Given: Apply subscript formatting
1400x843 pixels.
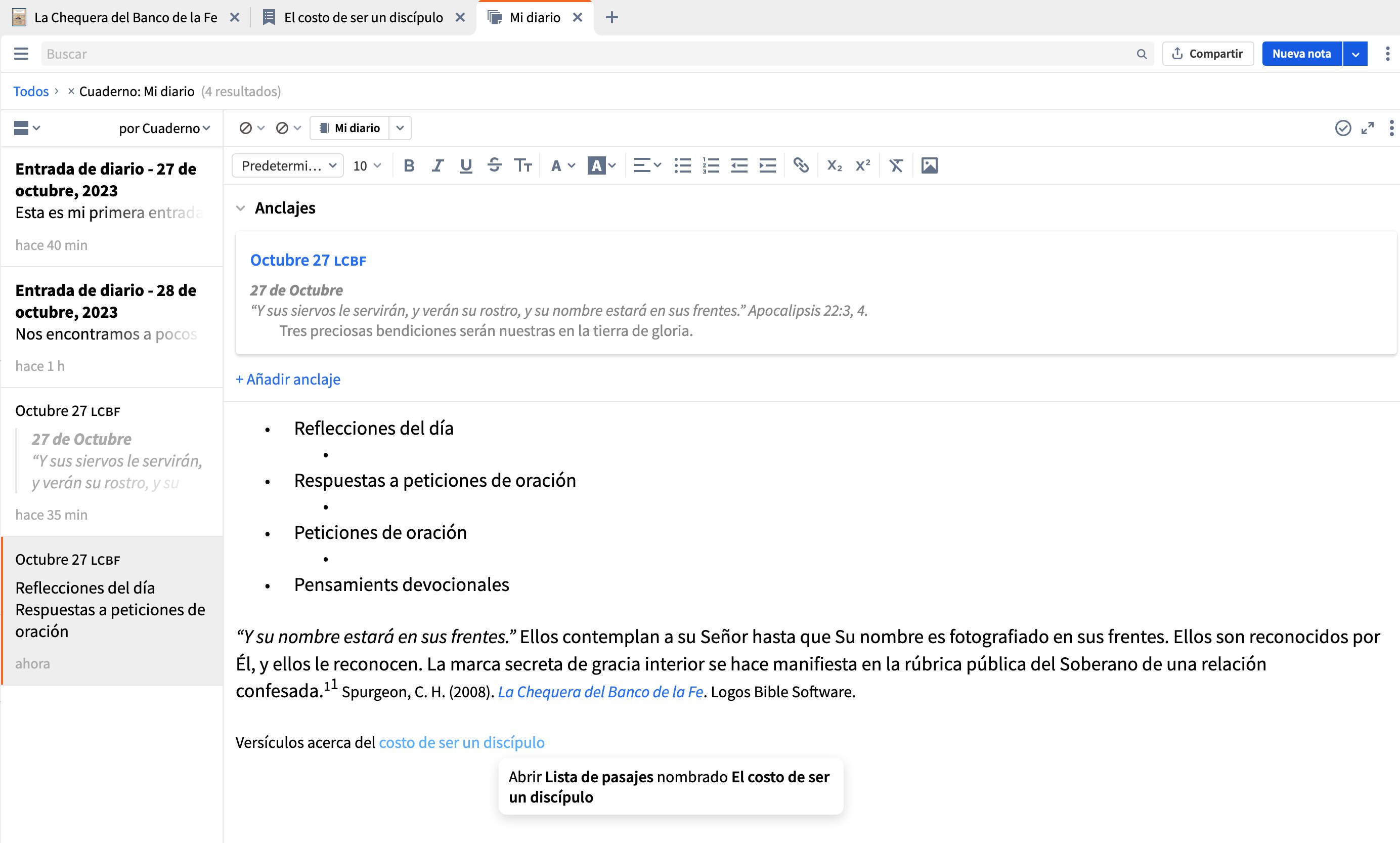Looking at the screenshot, I should click(834, 165).
